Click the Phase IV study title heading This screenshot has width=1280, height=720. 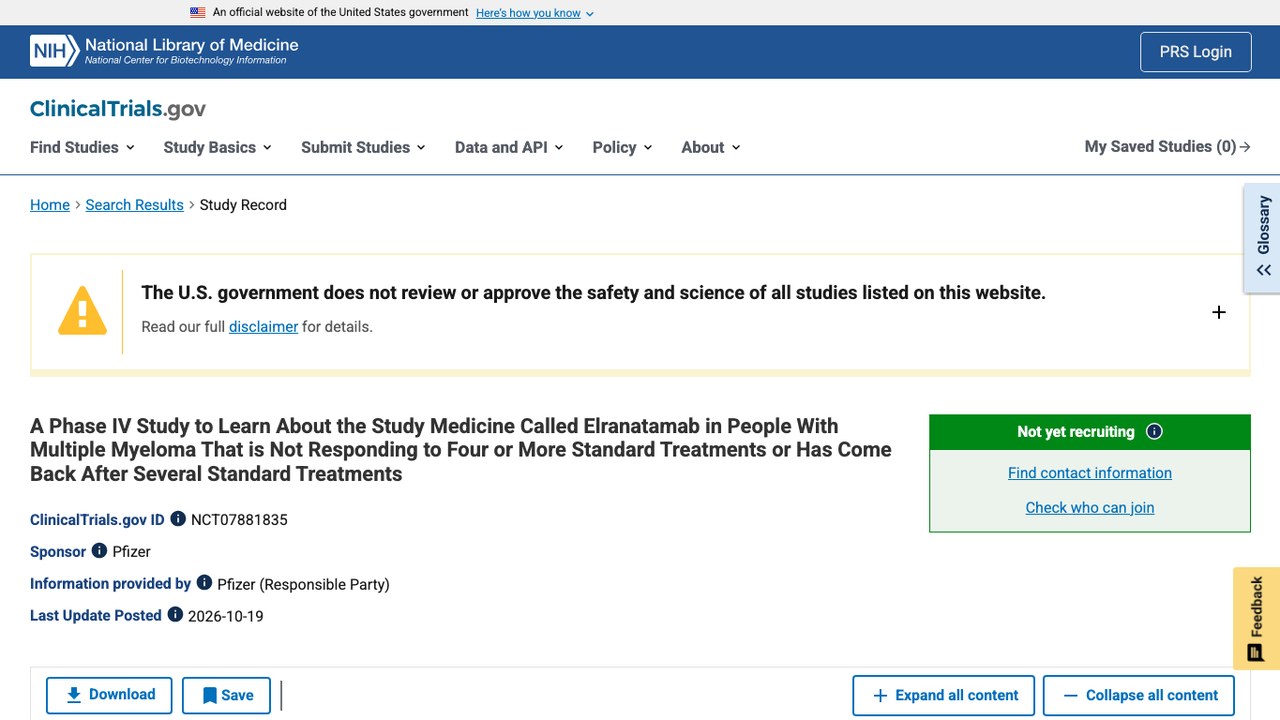(x=461, y=450)
